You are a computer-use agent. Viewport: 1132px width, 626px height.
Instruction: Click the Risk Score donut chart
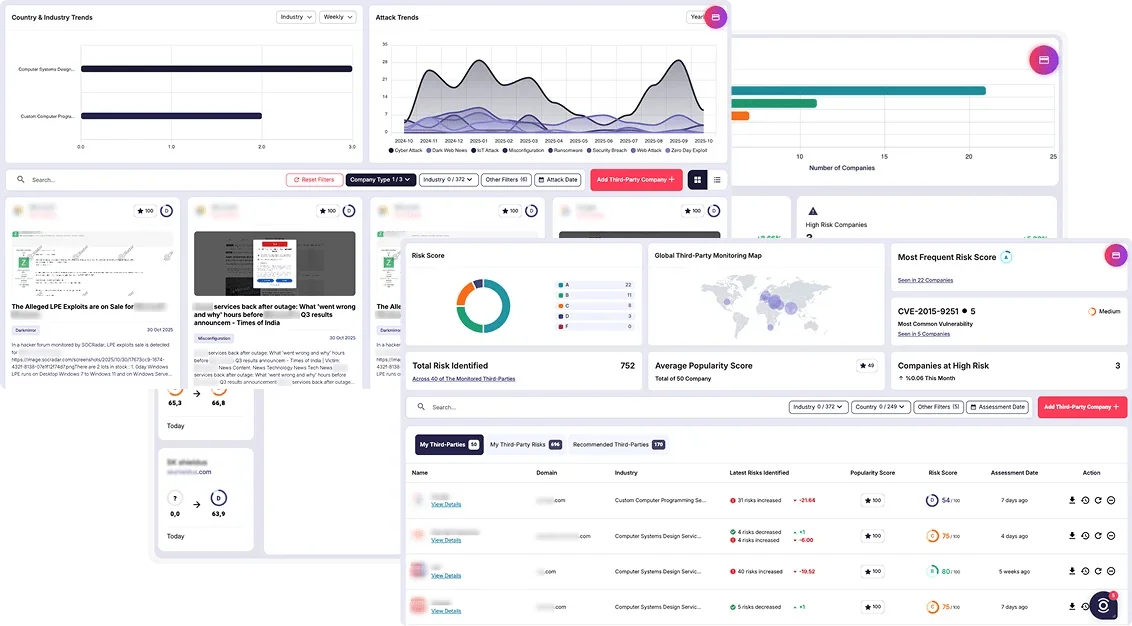[x=483, y=305]
